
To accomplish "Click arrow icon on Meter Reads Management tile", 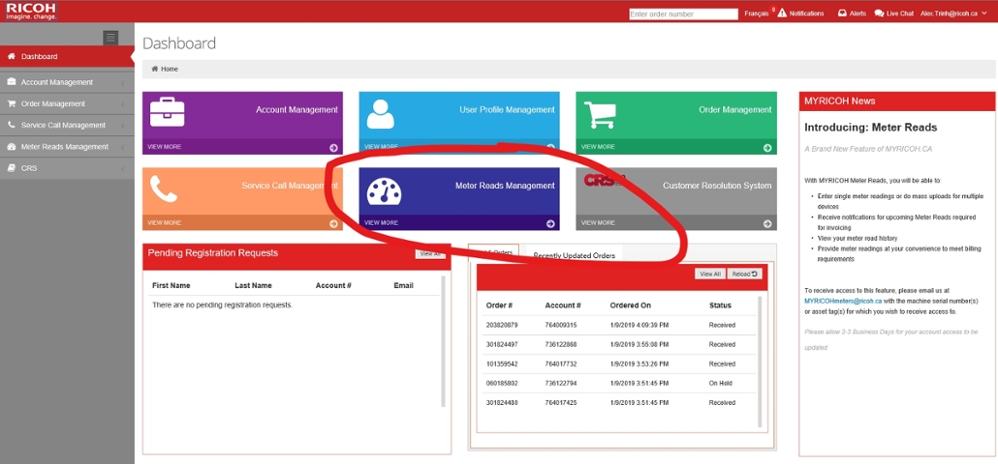I will click(551, 223).
